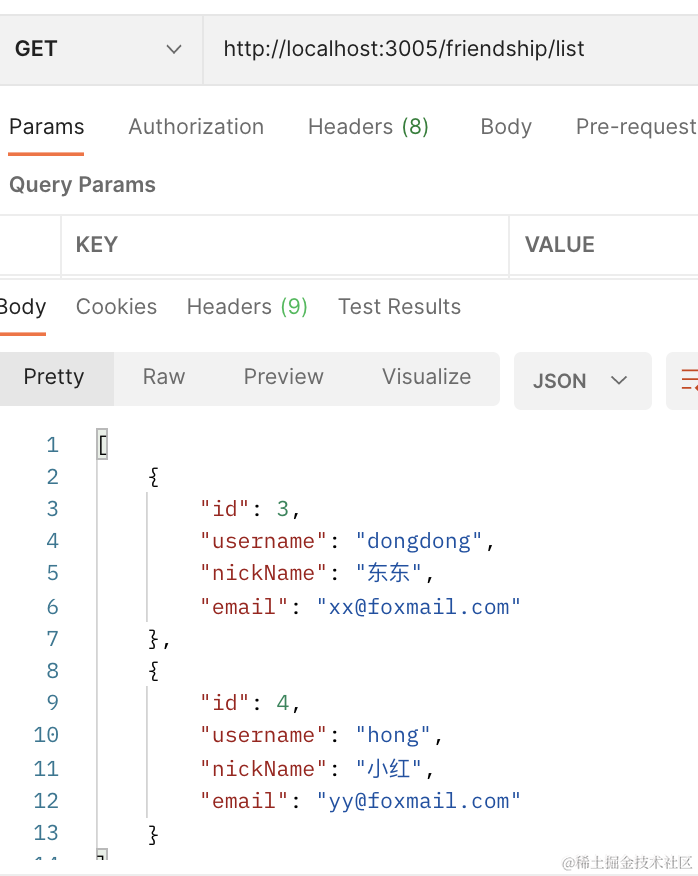Click the chevron arrow next to GET
This screenshot has height=876, width=698.
click(174, 49)
